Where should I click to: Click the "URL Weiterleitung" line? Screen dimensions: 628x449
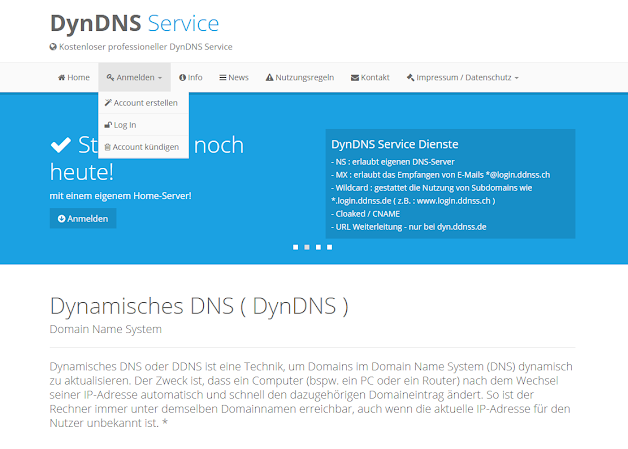point(409,227)
